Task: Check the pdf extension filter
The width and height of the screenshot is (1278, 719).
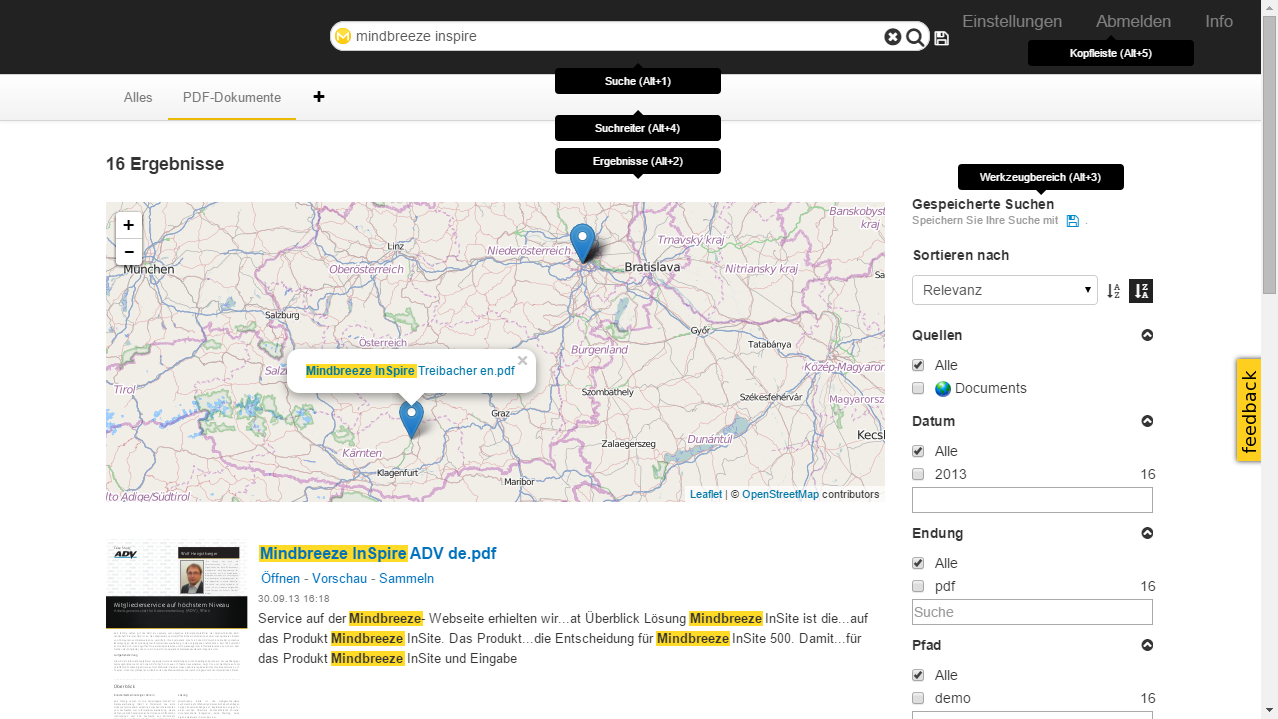Action: [x=918, y=586]
